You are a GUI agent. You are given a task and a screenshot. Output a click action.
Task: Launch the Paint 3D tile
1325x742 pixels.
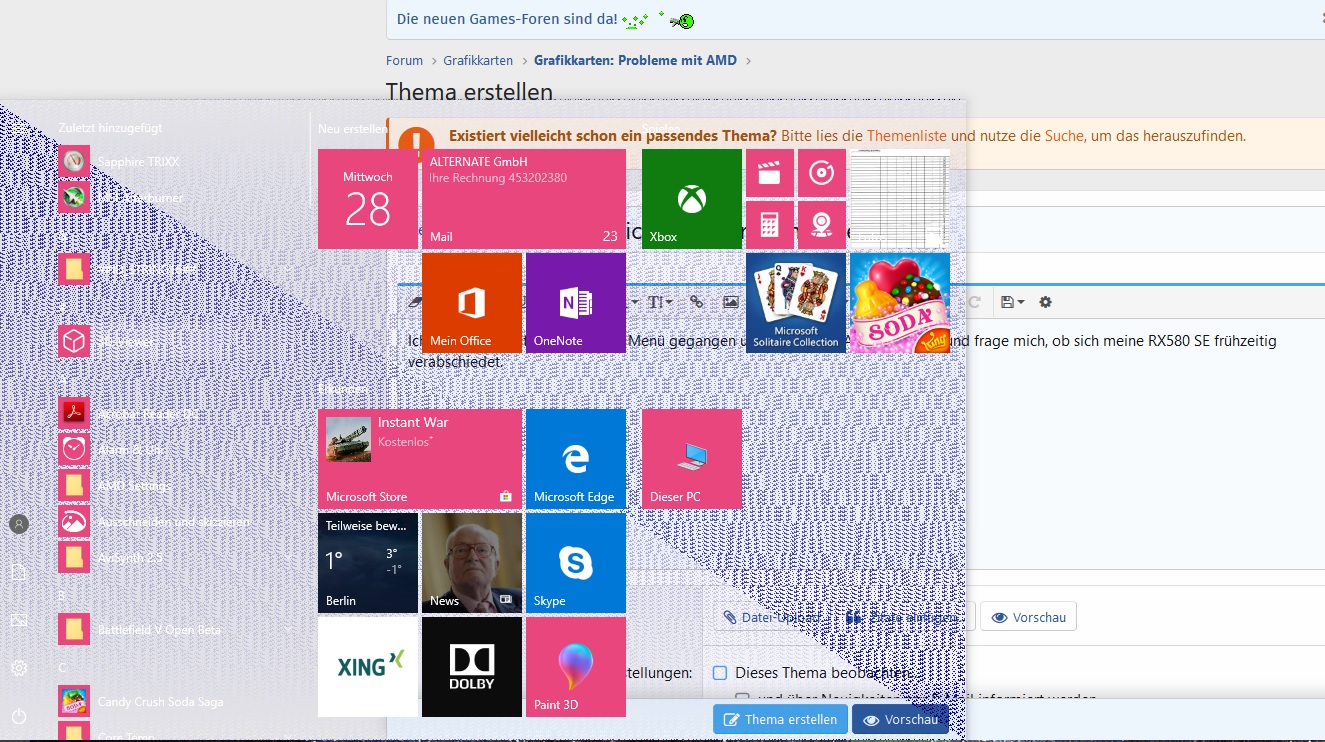click(x=576, y=667)
